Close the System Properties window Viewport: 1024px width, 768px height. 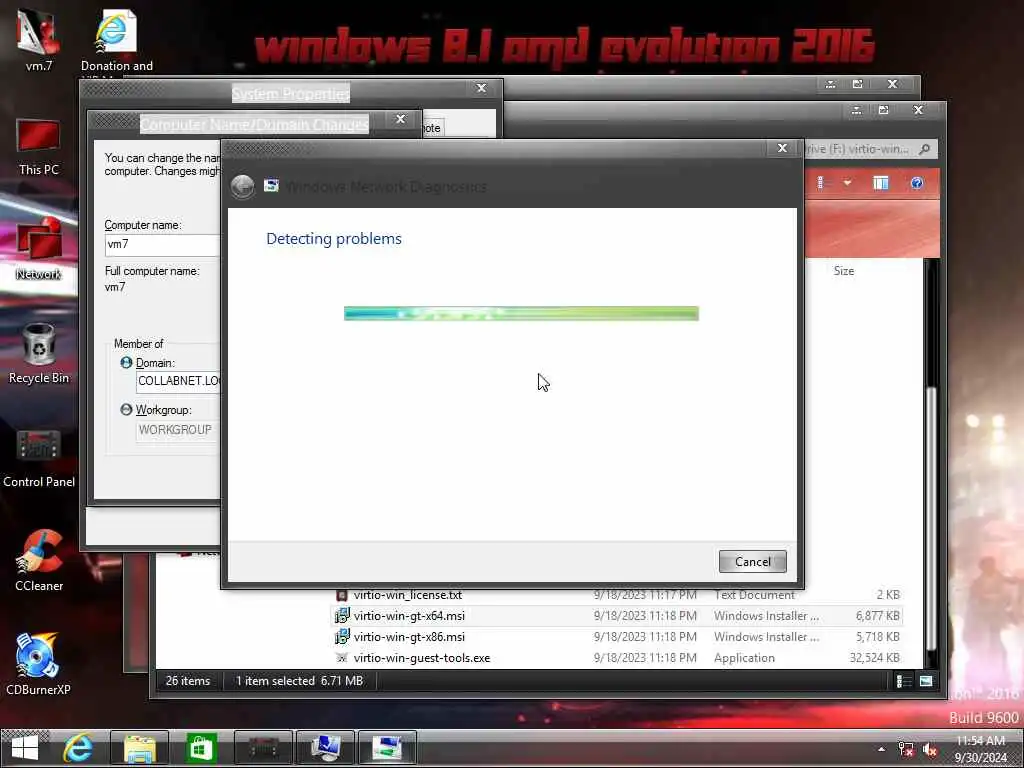pos(481,88)
